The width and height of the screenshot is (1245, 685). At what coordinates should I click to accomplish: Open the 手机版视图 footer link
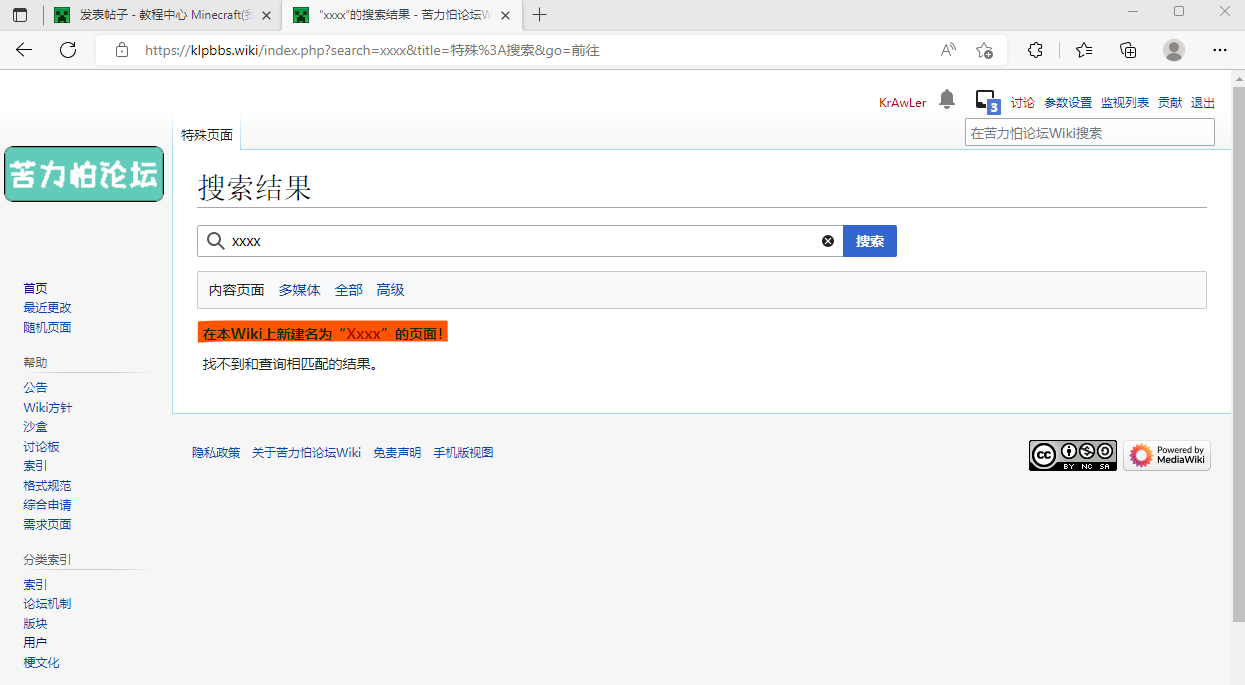tap(463, 452)
